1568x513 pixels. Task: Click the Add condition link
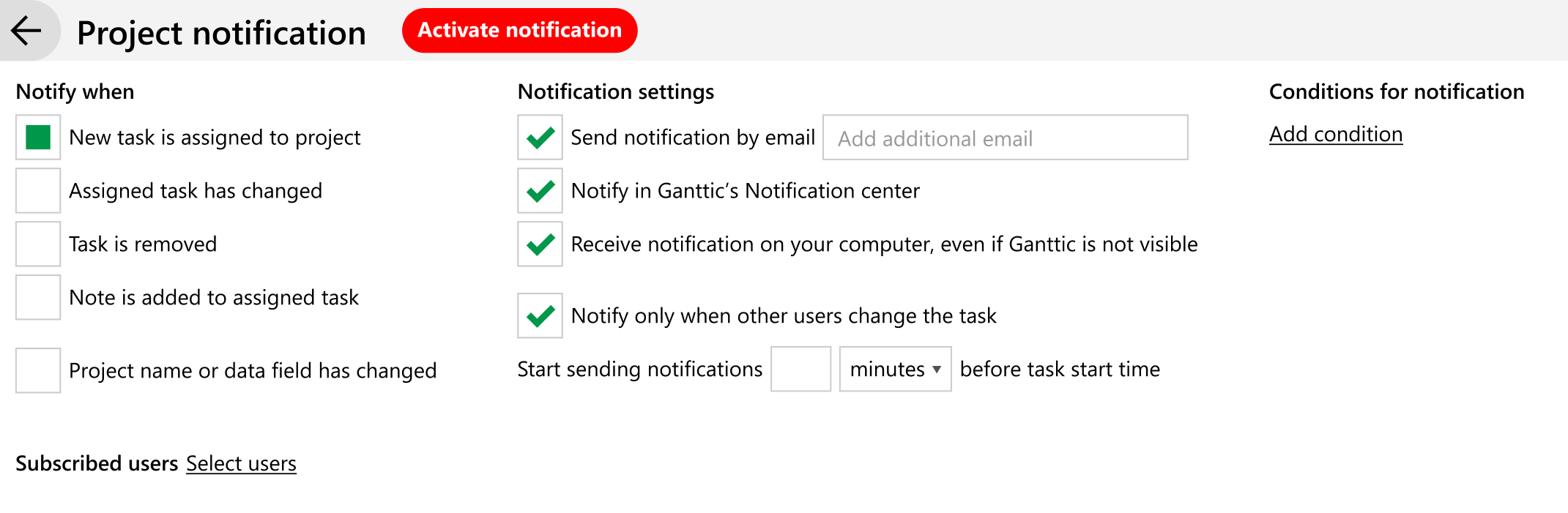pos(1336,133)
